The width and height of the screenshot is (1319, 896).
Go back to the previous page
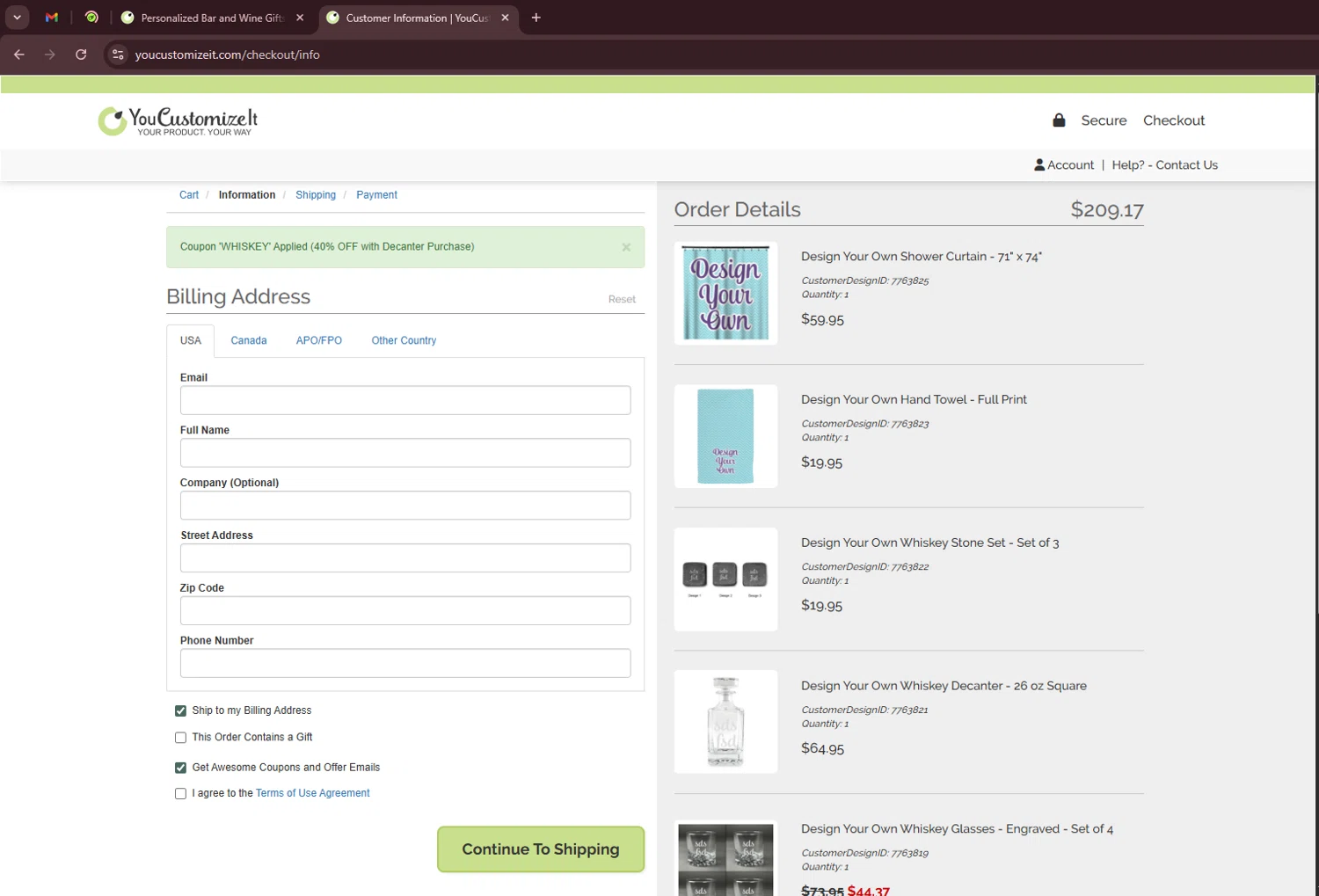19,55
